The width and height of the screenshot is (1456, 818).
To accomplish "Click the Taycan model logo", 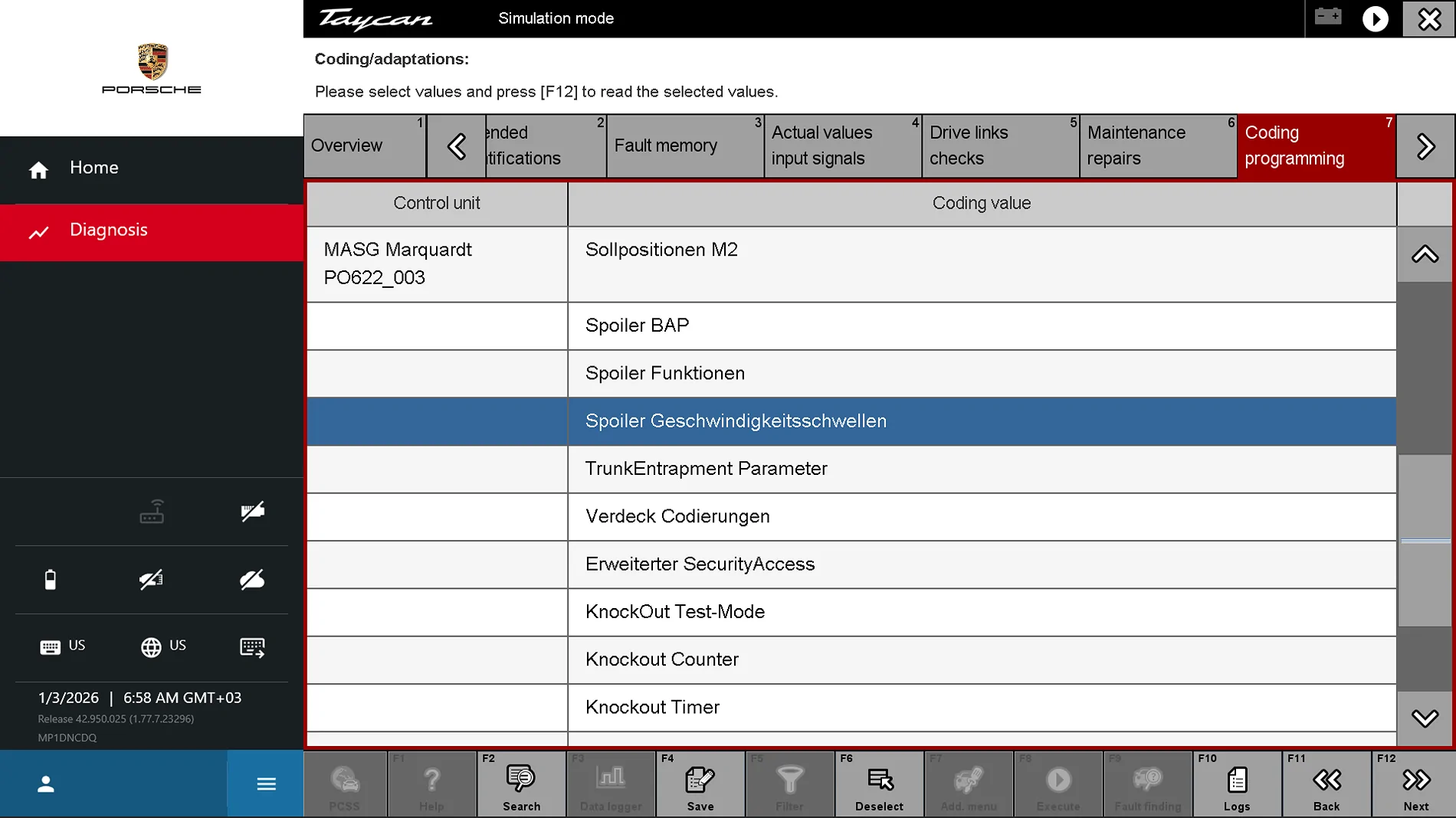I will coord(375,18).
